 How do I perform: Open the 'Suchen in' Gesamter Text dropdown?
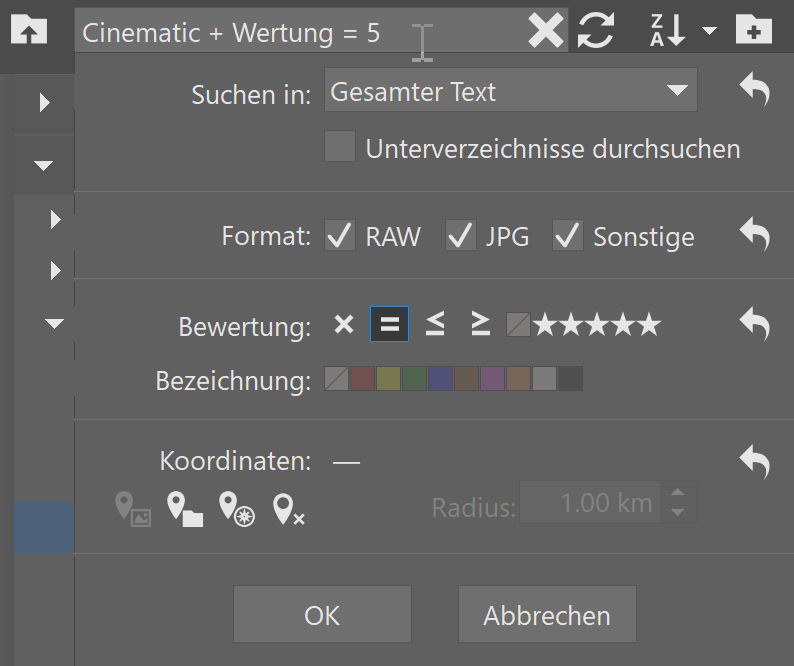coord(510,90)
